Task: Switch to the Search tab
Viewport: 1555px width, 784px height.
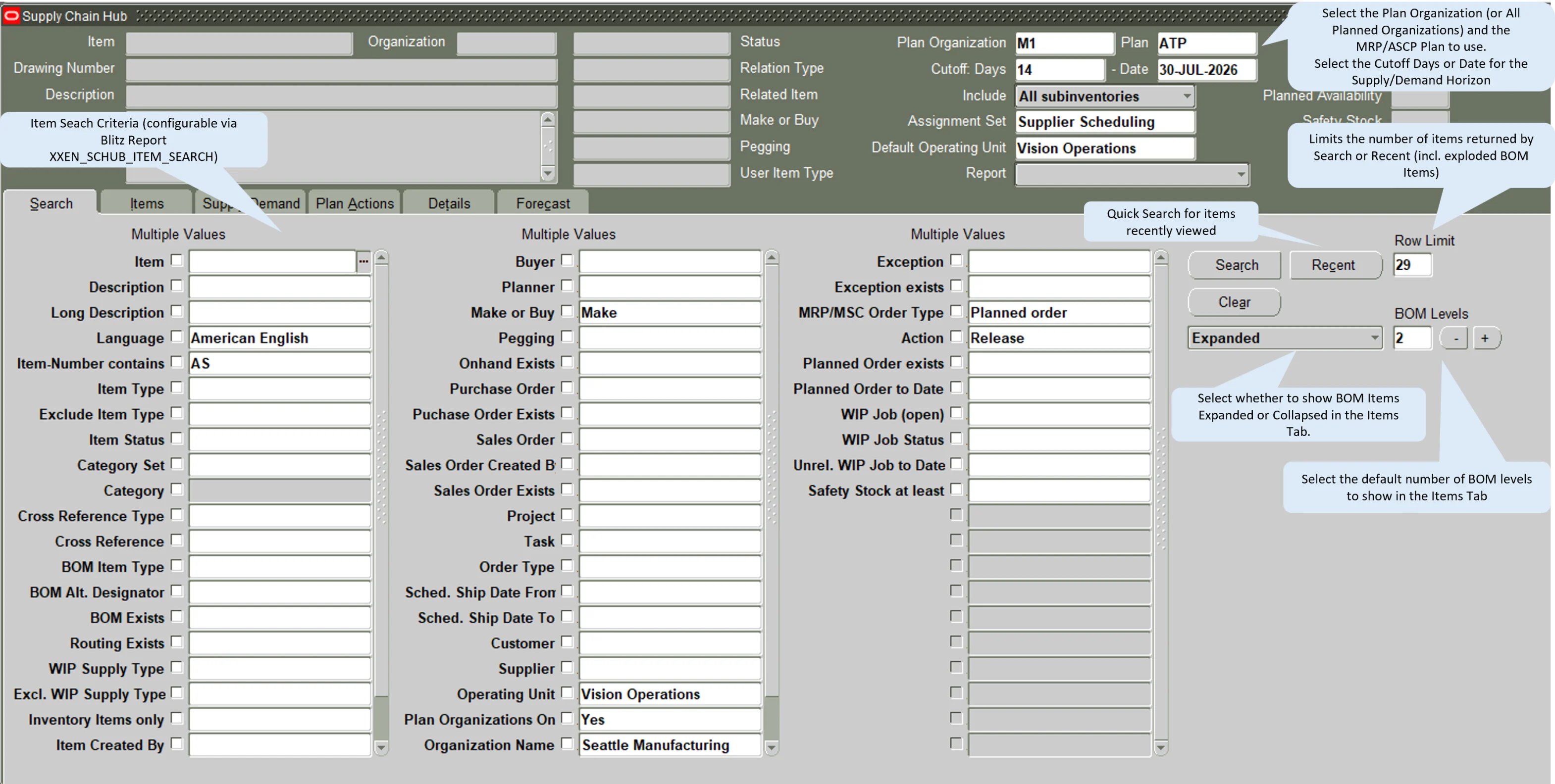Action: (51, 203)
